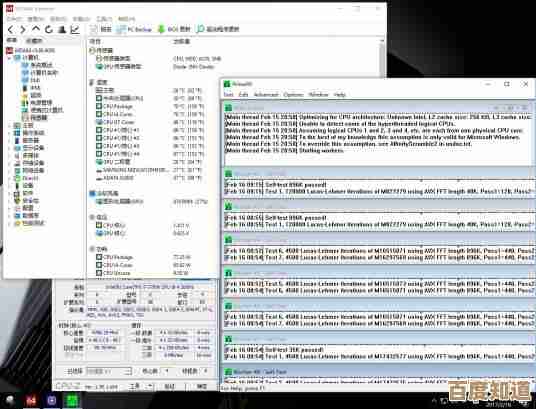Click the up-level arrow in AIDA64

click(x=36, y=30)
